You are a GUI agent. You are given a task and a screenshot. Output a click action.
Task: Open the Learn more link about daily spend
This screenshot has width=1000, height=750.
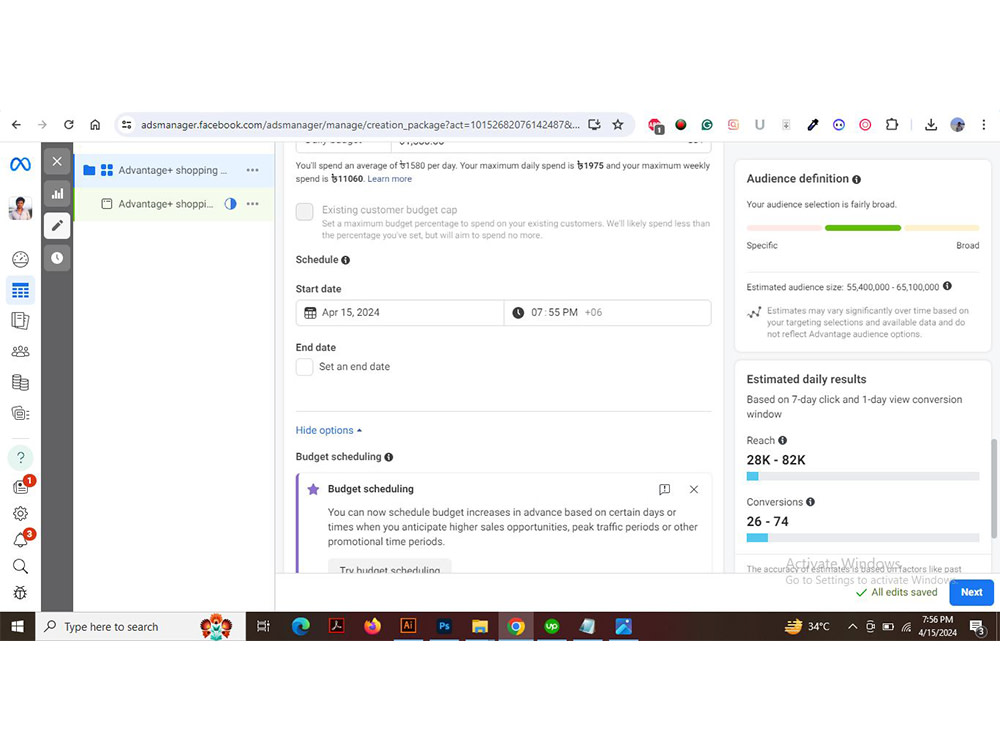389,179
